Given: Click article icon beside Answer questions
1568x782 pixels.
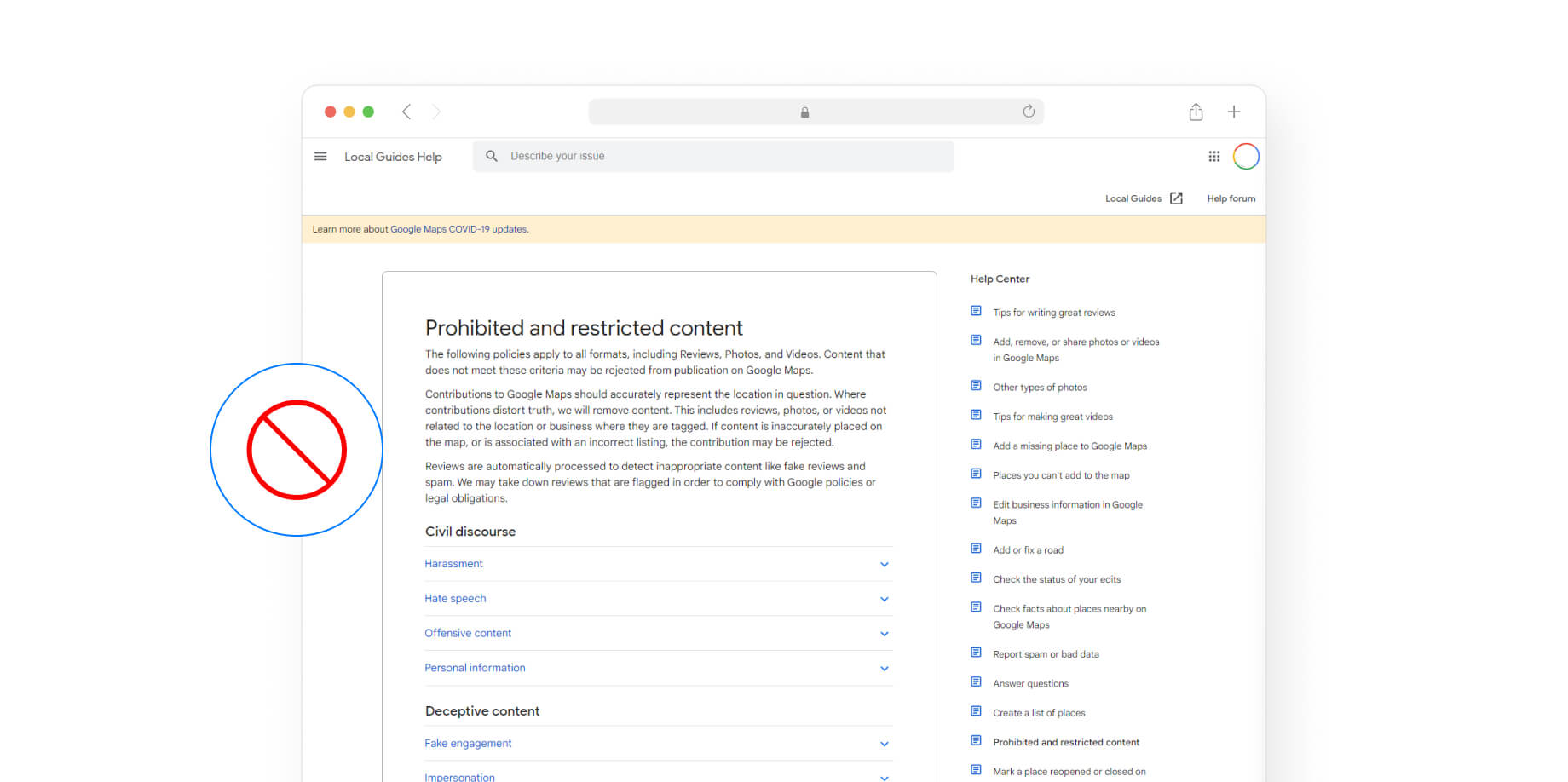Looking at the screenshot, I should [x=976, y=682].
